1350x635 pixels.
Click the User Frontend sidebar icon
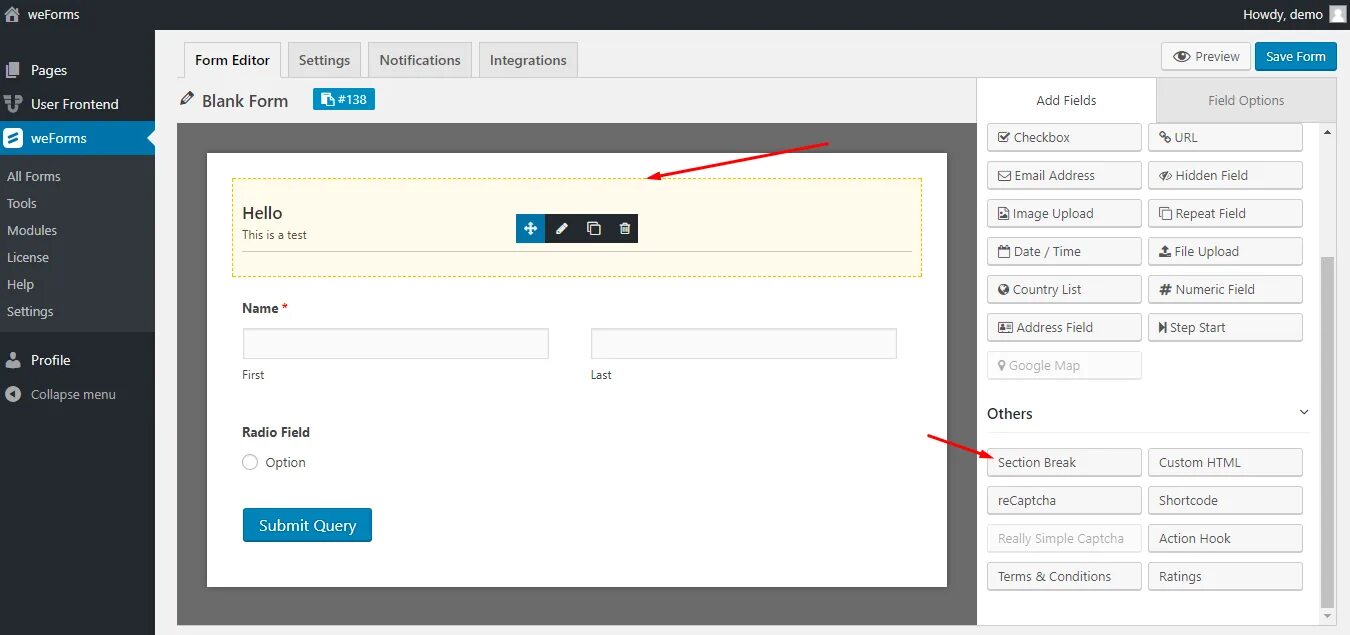click(x=13, y=104)
